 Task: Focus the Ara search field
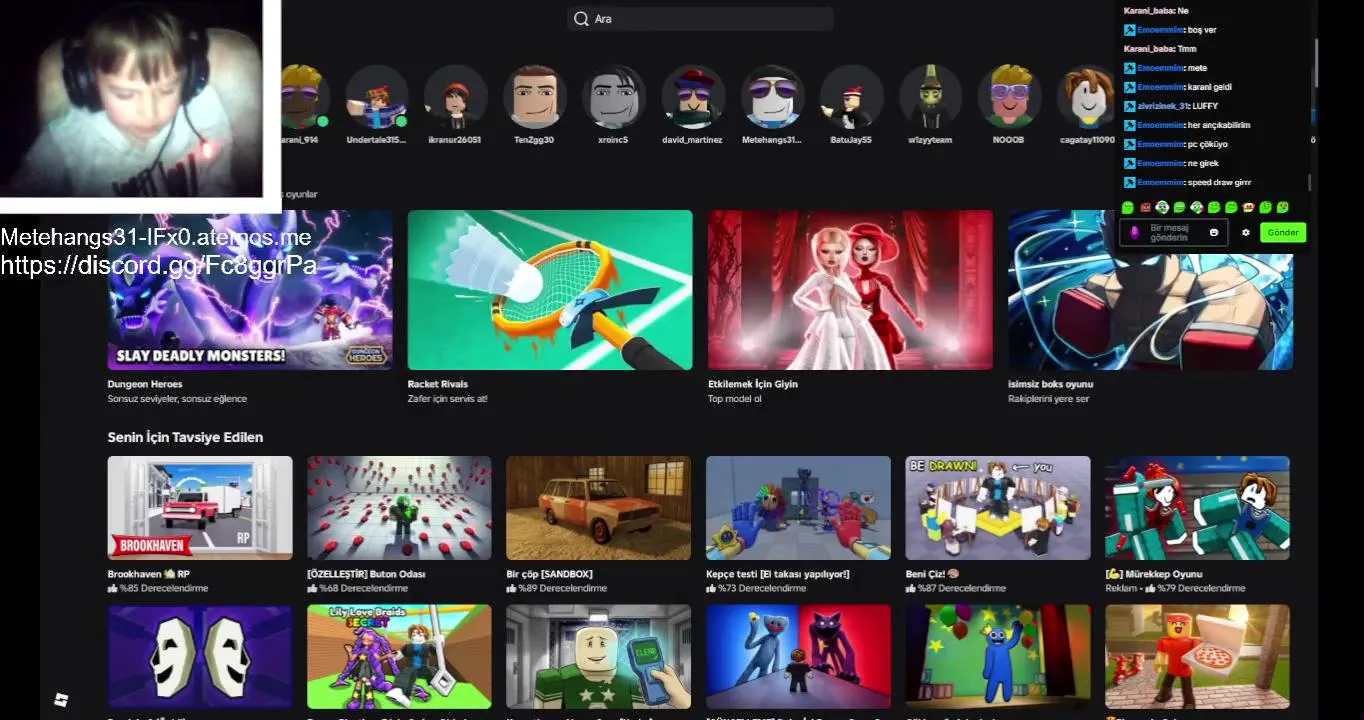click(700, 19)
